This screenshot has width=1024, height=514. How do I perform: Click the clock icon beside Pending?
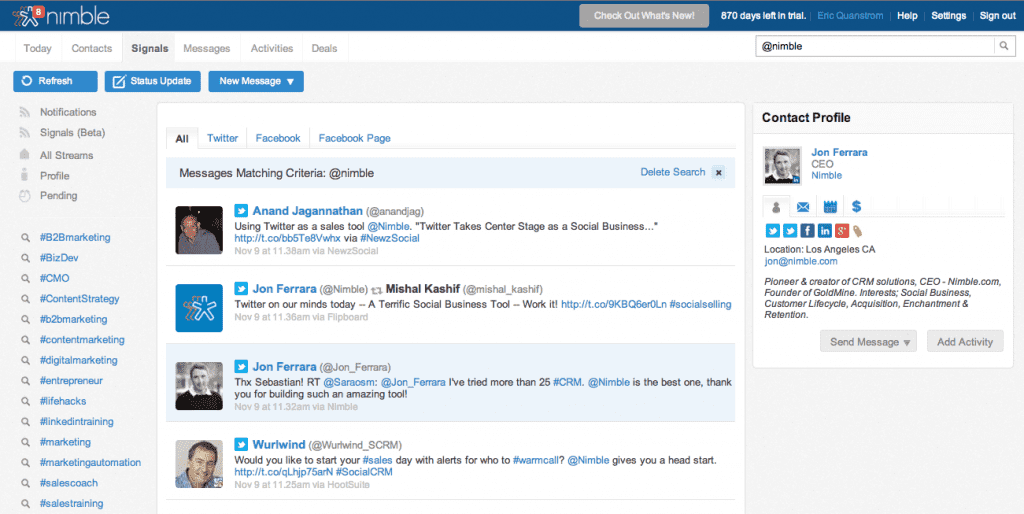(25, 195)
